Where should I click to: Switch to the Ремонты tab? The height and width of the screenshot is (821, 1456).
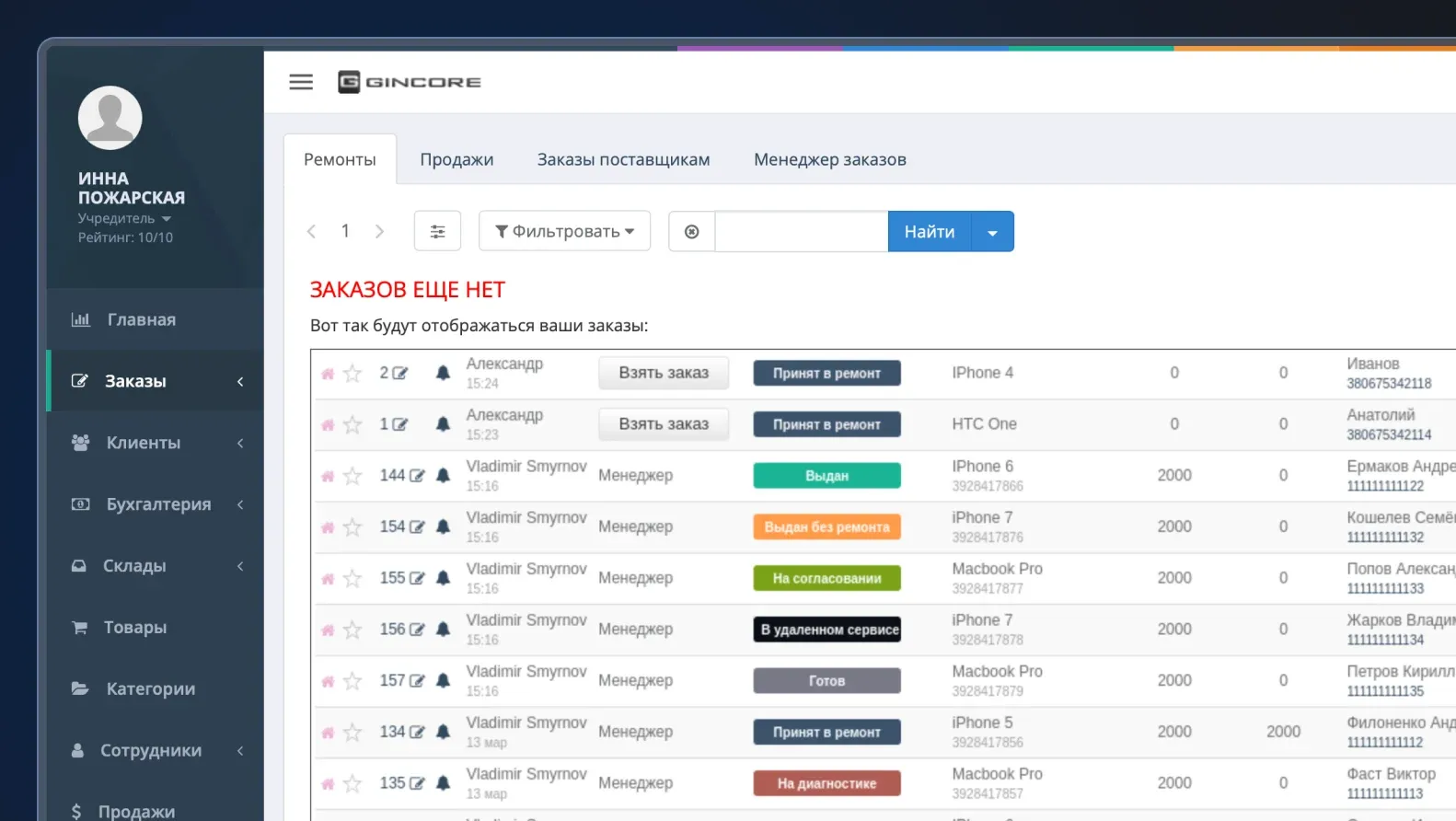[340, 159]
